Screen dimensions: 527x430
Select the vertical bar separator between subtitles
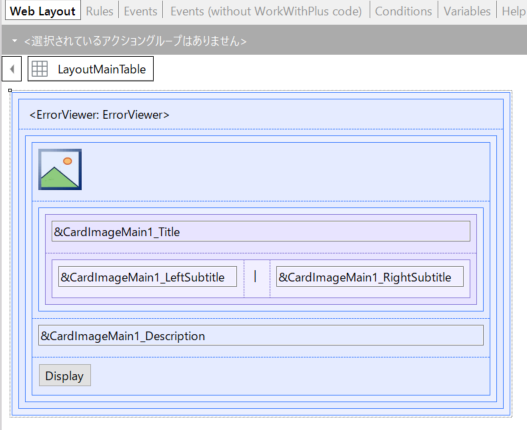(255, 277)
